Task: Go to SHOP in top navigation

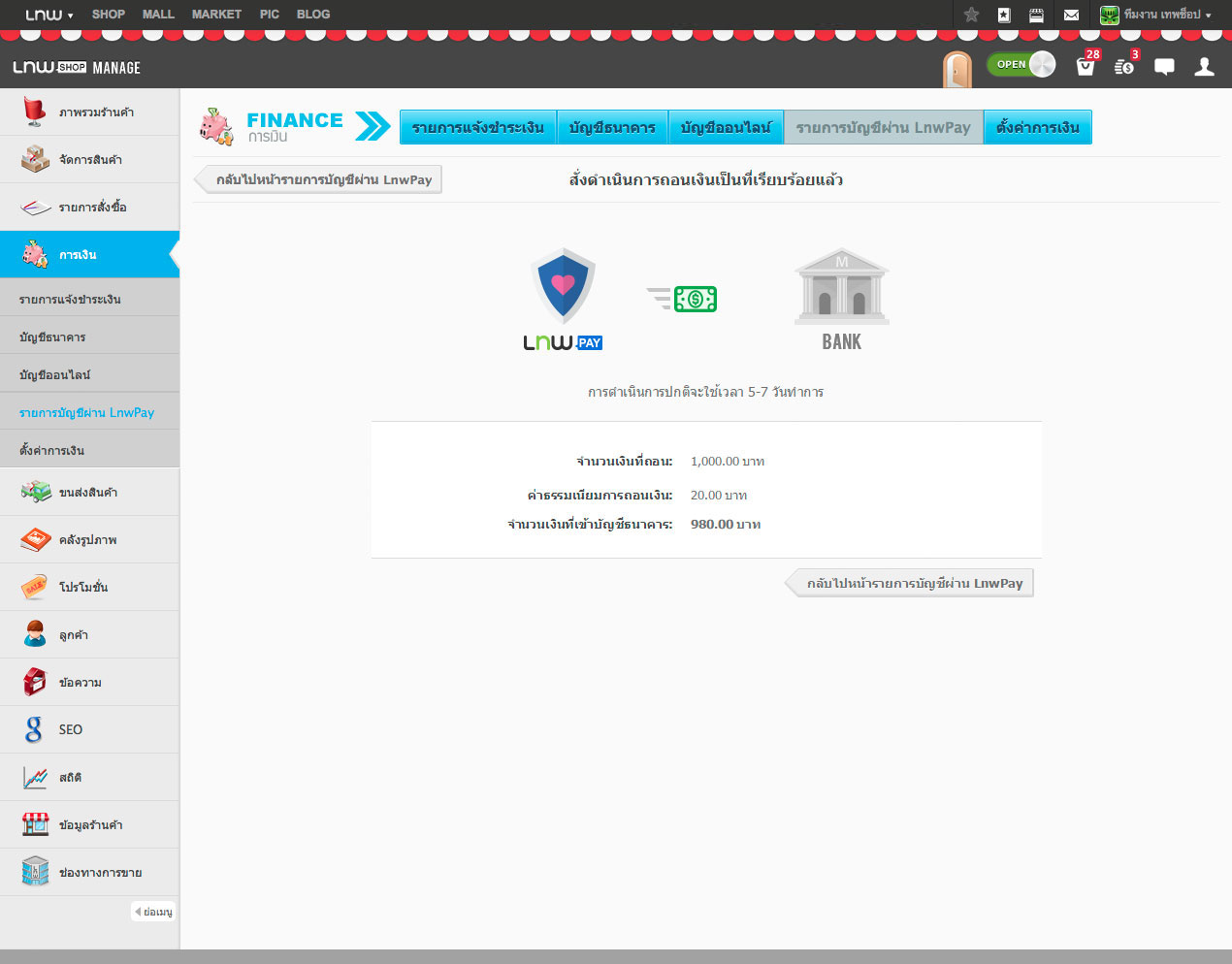Action: [109, 15]
